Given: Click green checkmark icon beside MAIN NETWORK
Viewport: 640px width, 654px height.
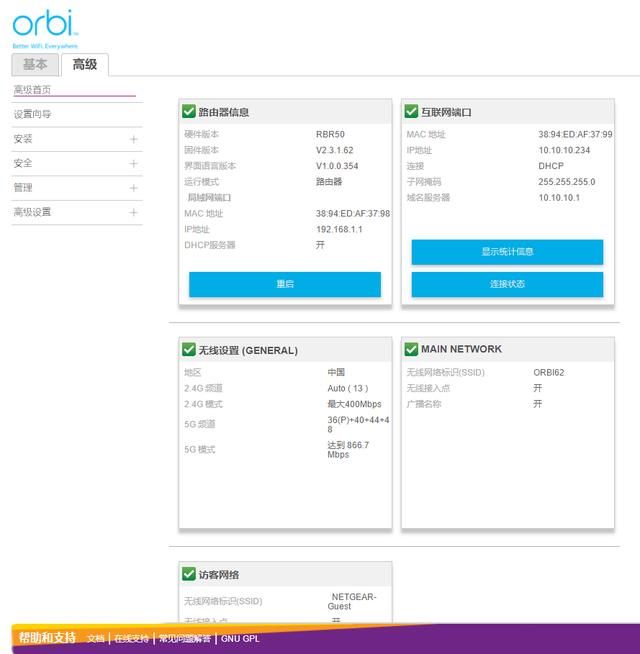Looking at the screenshot, I should pyautogui.click(x=411, y=350).
